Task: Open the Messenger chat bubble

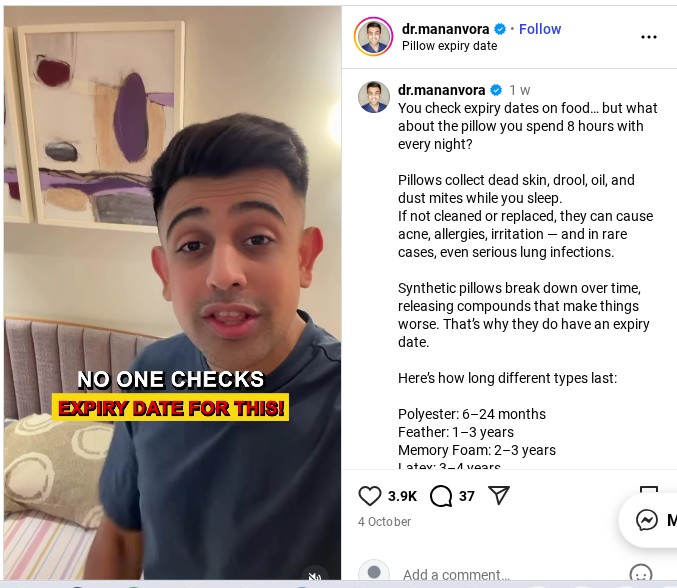Action: 648,520
